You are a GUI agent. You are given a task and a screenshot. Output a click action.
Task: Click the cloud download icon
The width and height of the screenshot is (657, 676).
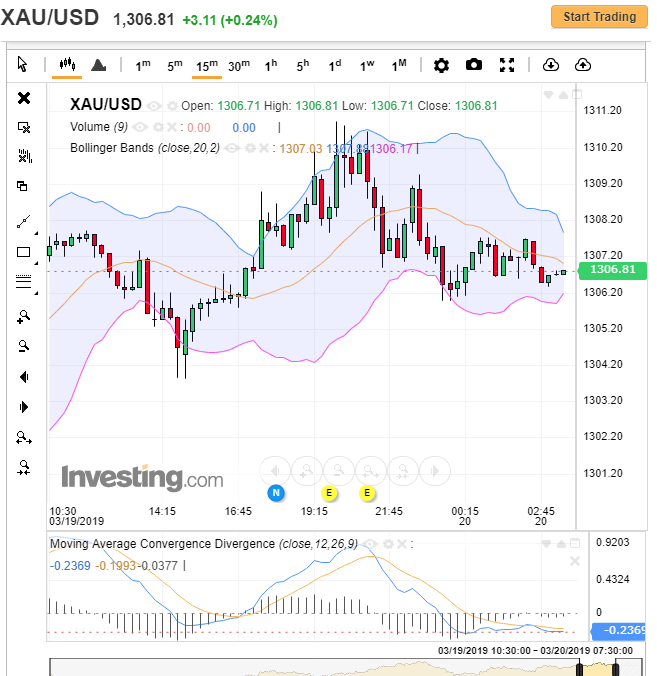pos(551,65)
